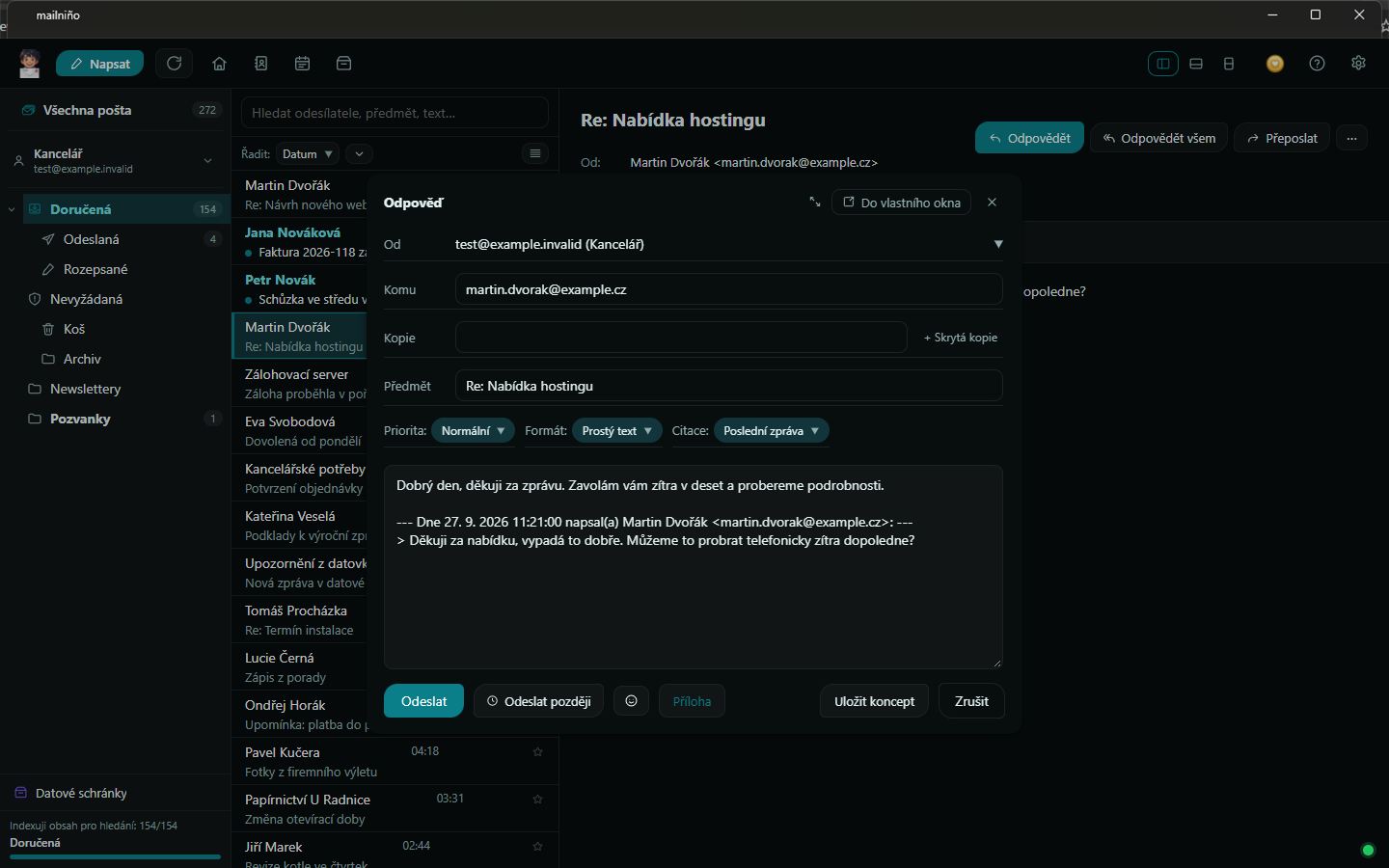Image resolution: width=1389 pixels, height=868 pixels.
Task: Open the Datum sort dropdown
Action: tap(308, 154)
